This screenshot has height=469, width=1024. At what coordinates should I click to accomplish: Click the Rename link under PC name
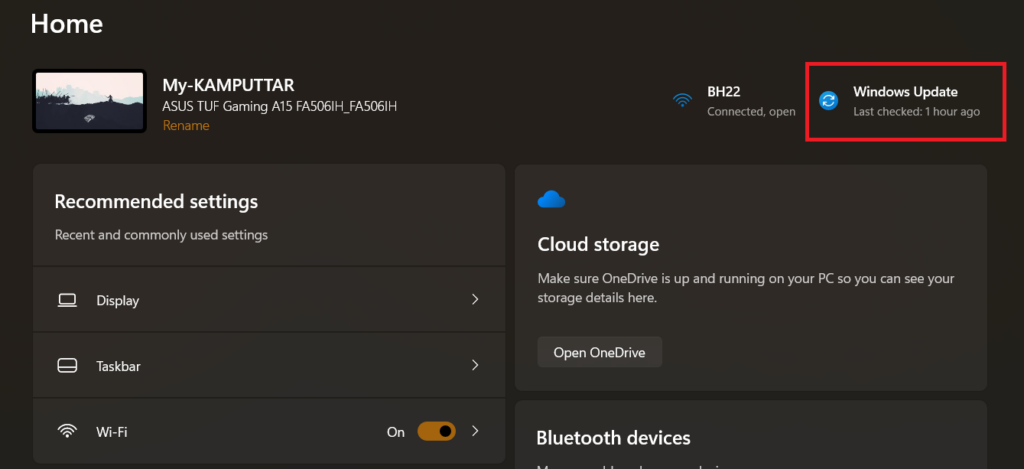click(x=186, y=126)
